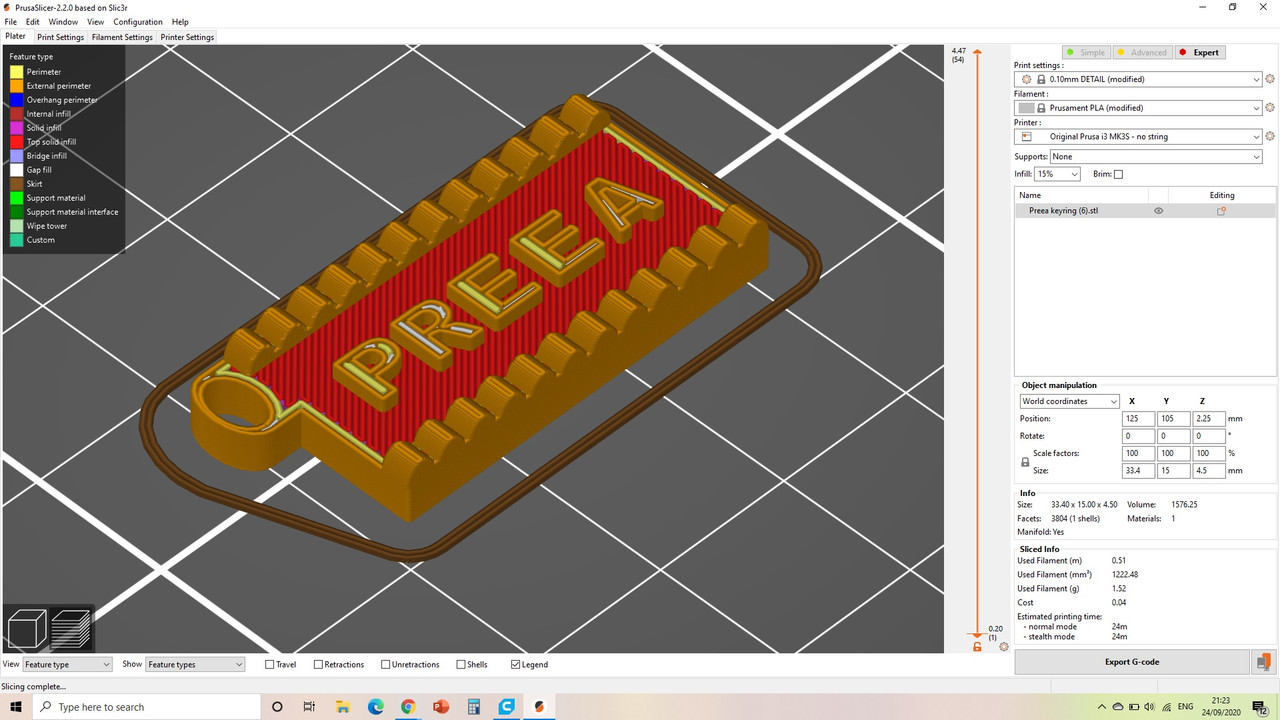Viewport: 1280px width, 720px height.
Task: Open Infill percentage dropdown
Action: tap(1058, 174)
